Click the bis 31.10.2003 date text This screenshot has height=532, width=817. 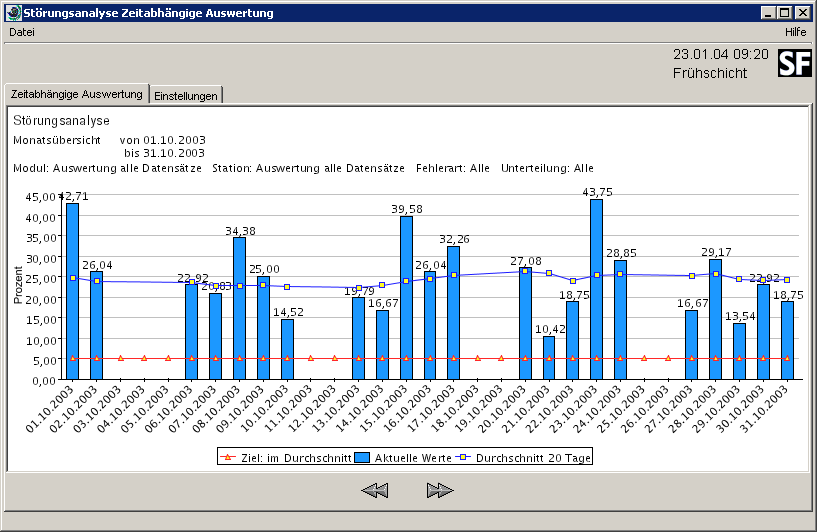click(164, 153)
